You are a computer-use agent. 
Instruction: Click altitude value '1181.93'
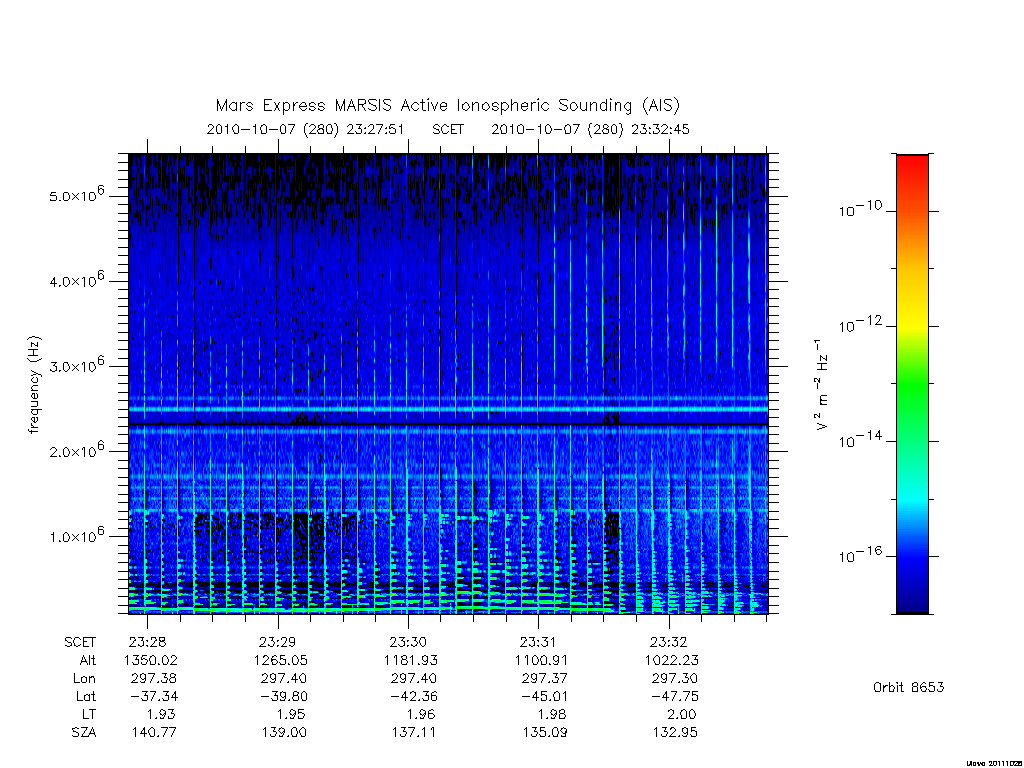point(411,660)
